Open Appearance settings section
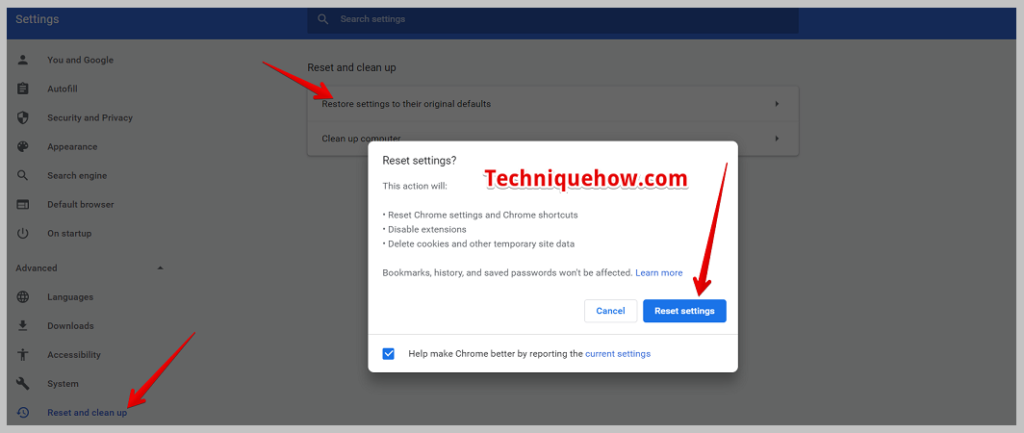This screenshot has width=1024, height=433. click(72, 147)
